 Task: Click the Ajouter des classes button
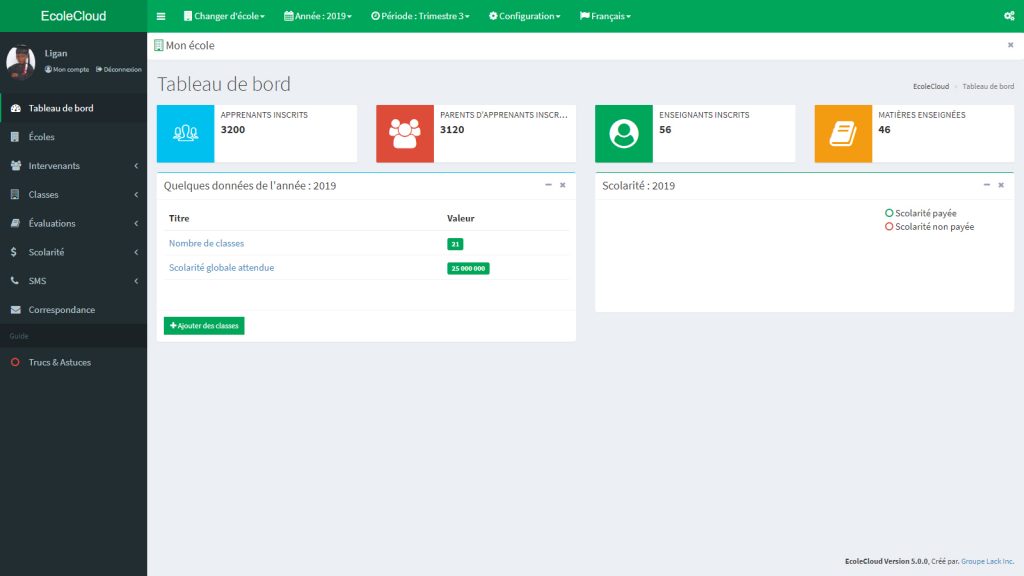203,325
